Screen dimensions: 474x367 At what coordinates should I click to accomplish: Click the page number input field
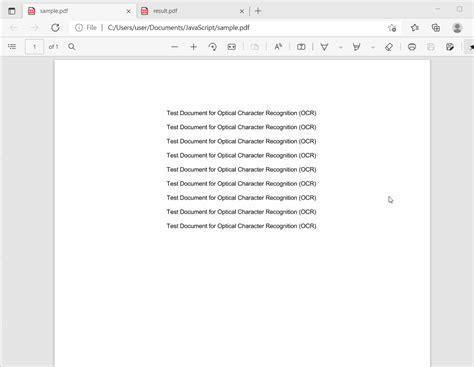click(x=34, y=47)
